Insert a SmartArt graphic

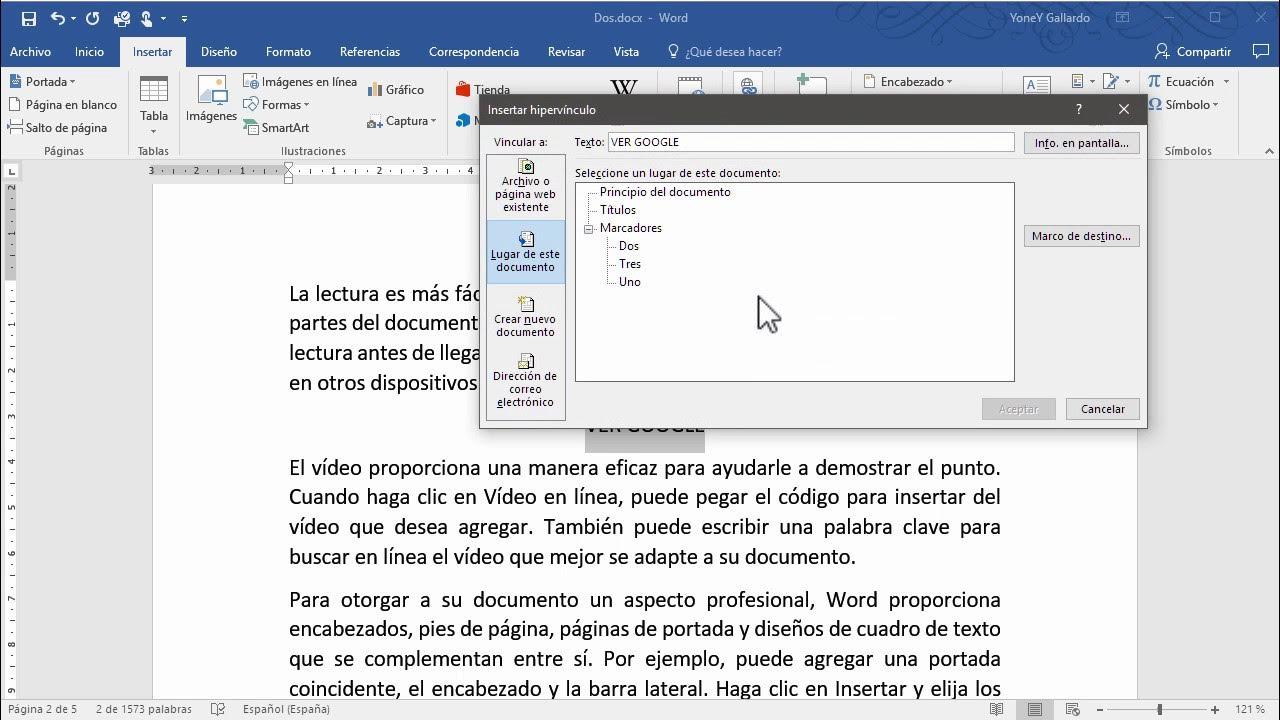click(x=288, y=127)
